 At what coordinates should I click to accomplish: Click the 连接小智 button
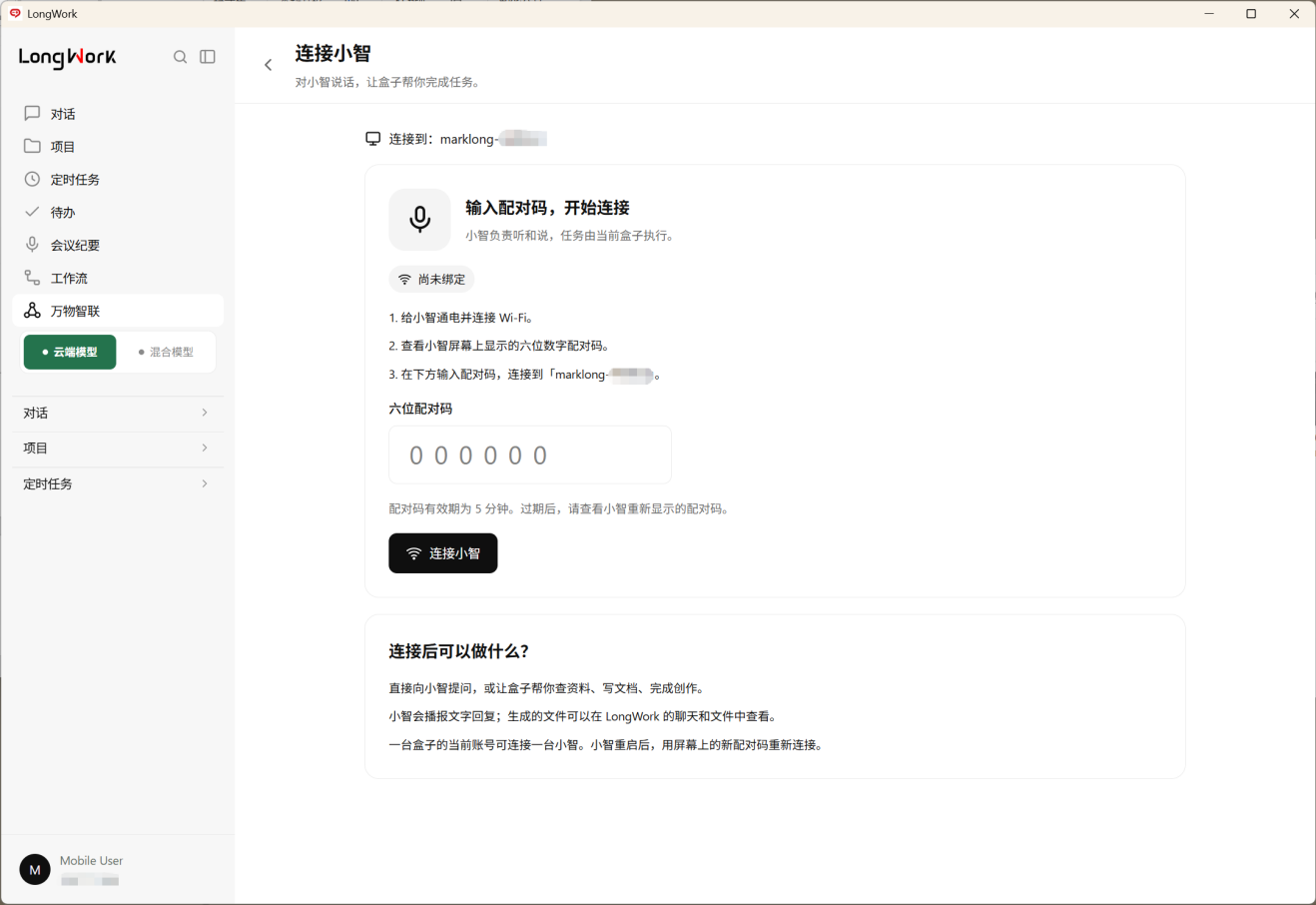coord(443,553)
